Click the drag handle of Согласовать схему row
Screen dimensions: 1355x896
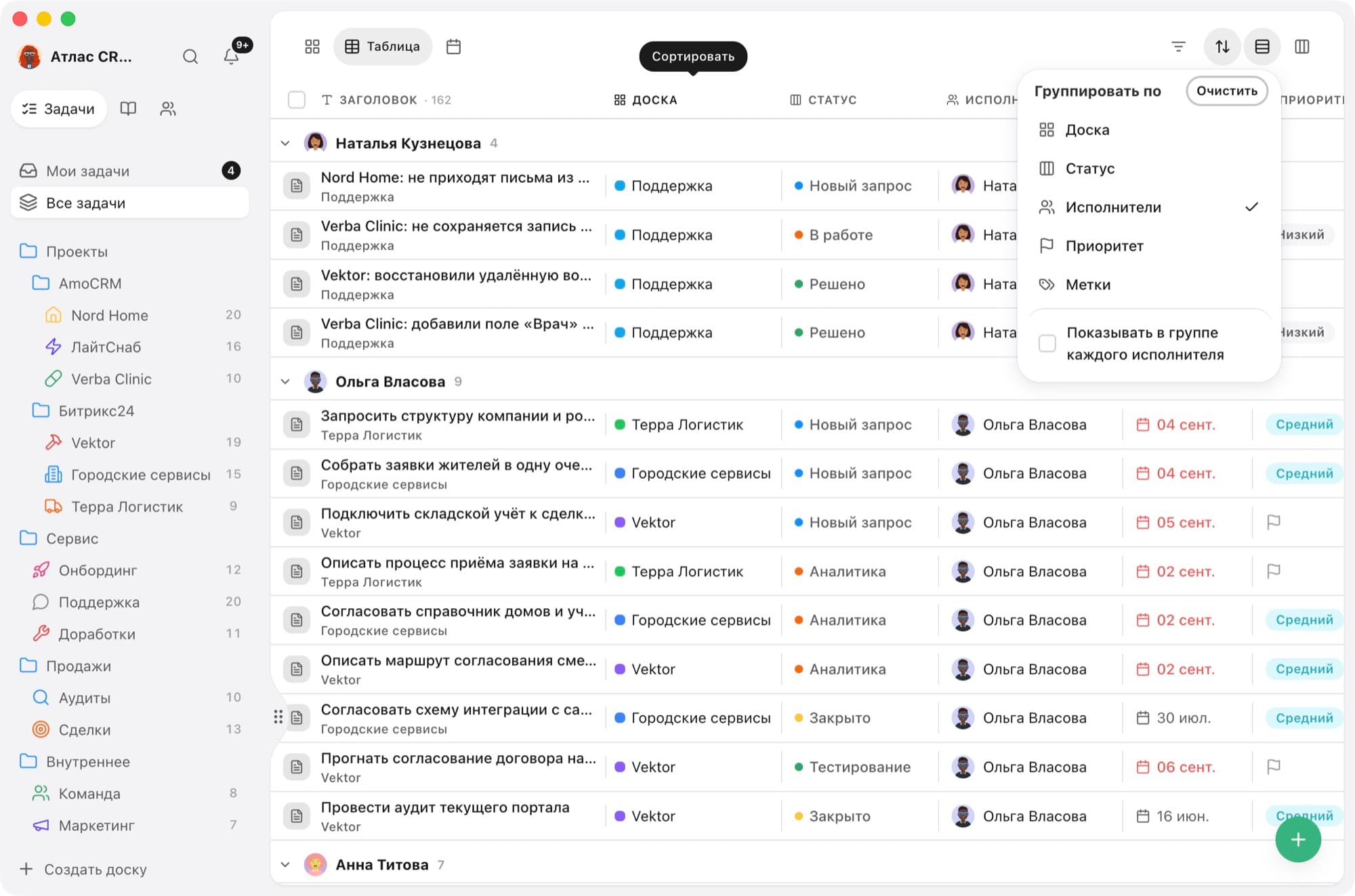[278, 717]
